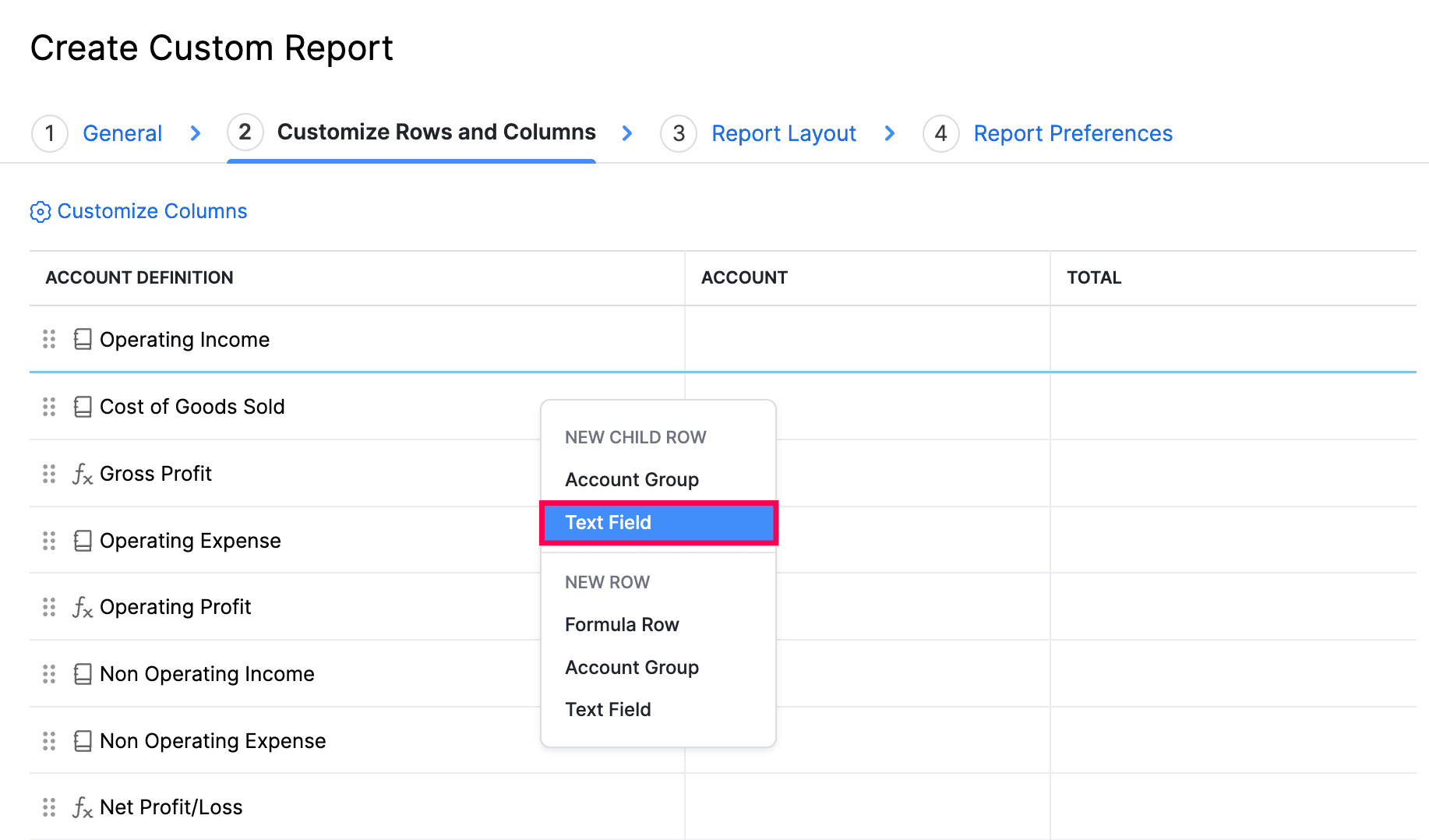
Task: Choose Account Group under New Row heading
Action: (x=631, y=668)
